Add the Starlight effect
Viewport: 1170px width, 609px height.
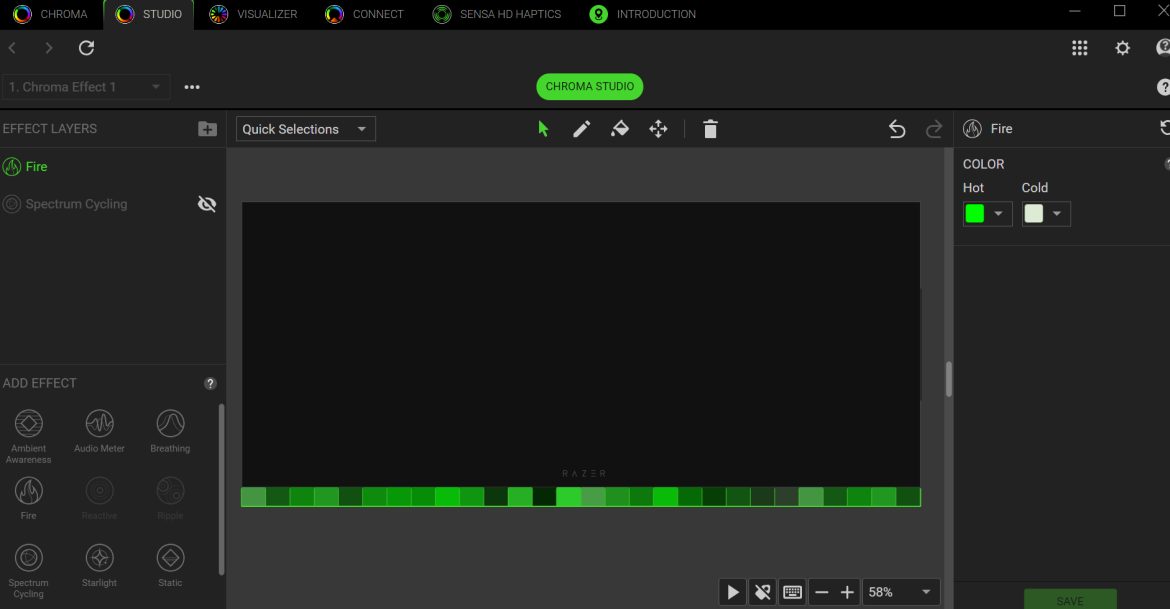(99, 565)
